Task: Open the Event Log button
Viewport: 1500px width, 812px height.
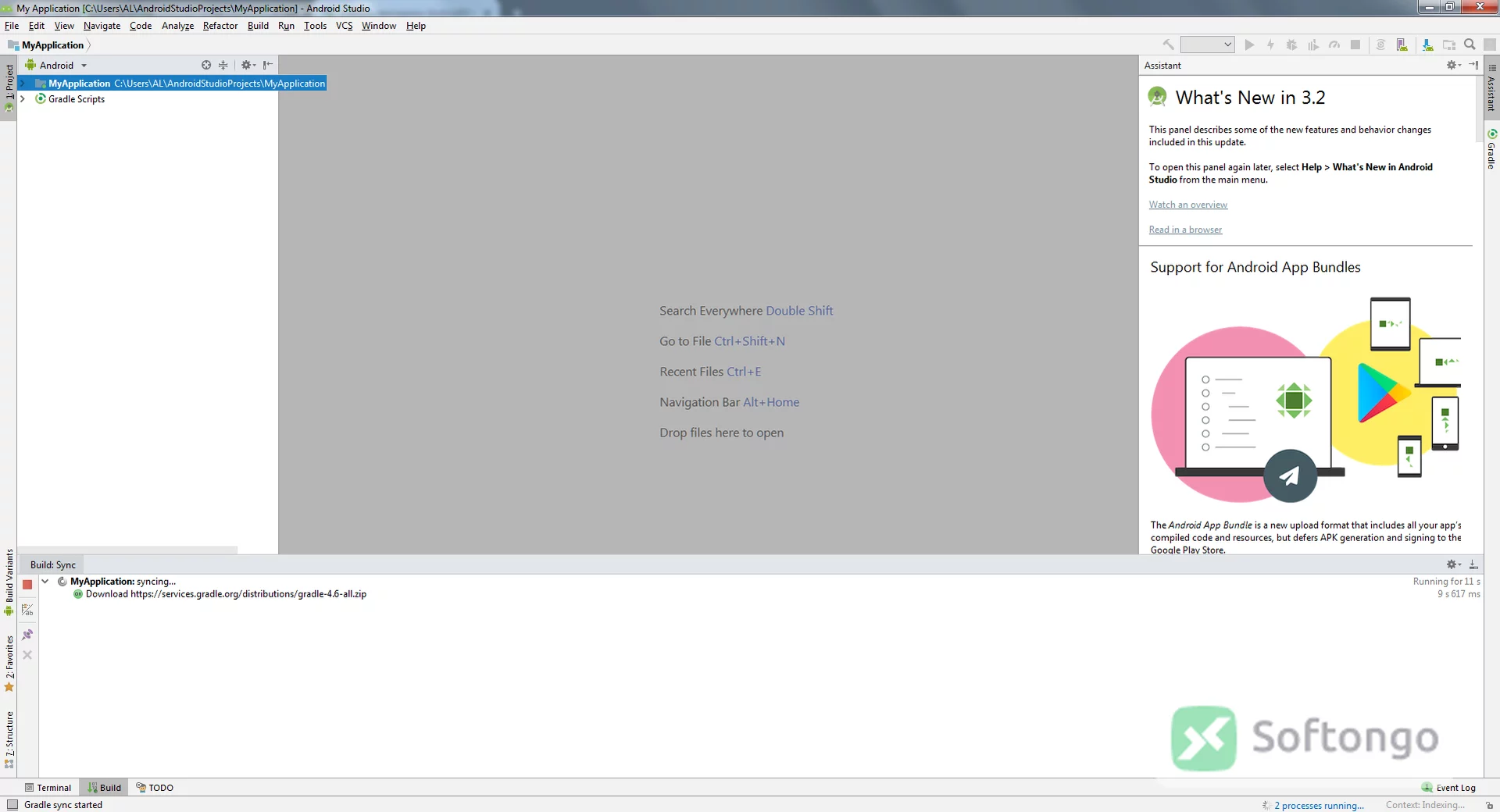Action: tap(1448, 787)
